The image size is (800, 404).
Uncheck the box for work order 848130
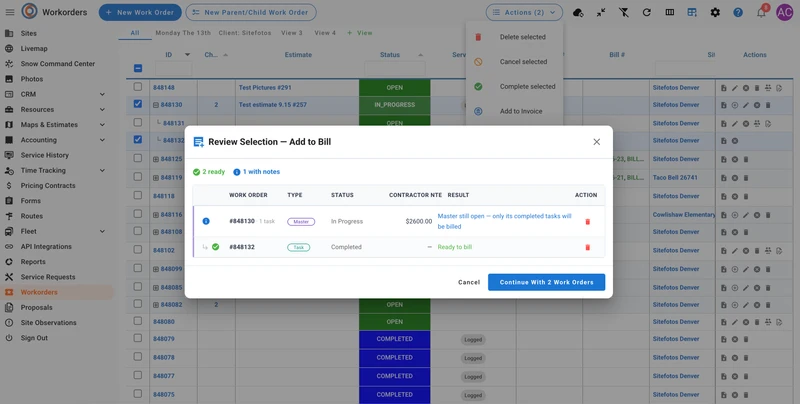(138, 104)
